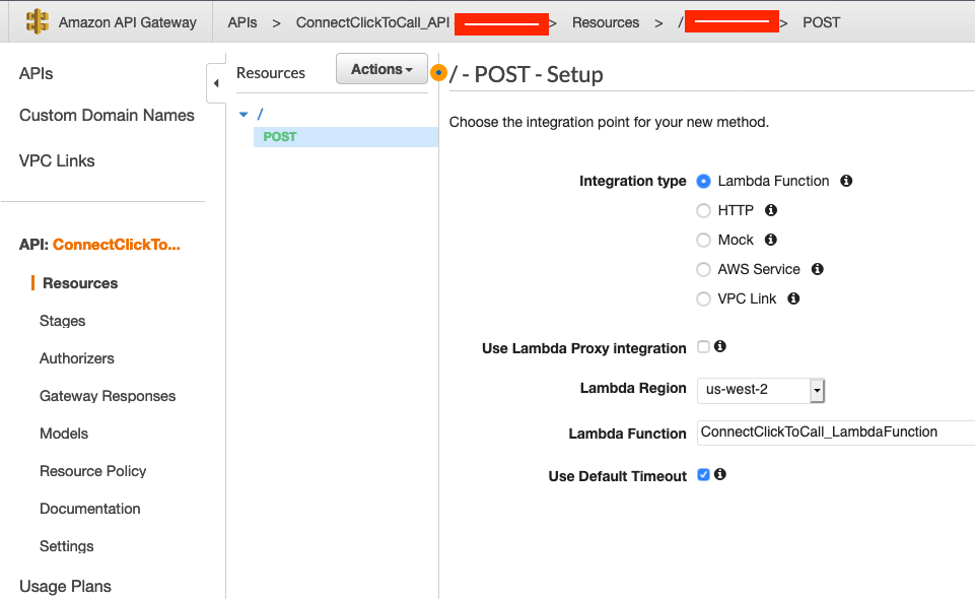
Task: Collapse the Resources panel with the arrow icon
Action: pyautogui.click(x=216, y=83)
